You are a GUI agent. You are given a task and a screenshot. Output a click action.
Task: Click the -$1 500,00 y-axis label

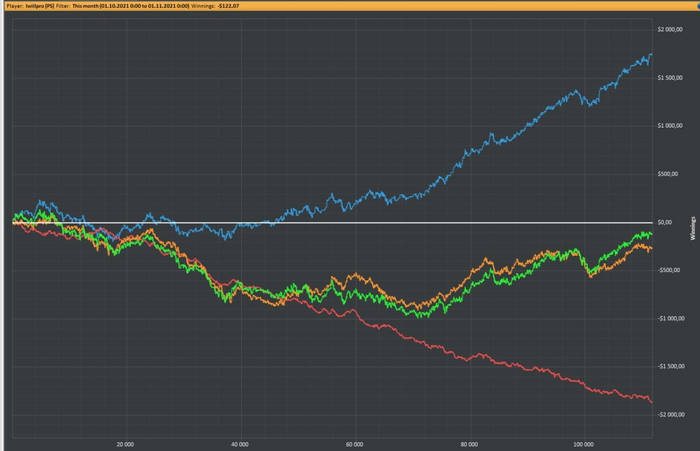tap(671, 366)
